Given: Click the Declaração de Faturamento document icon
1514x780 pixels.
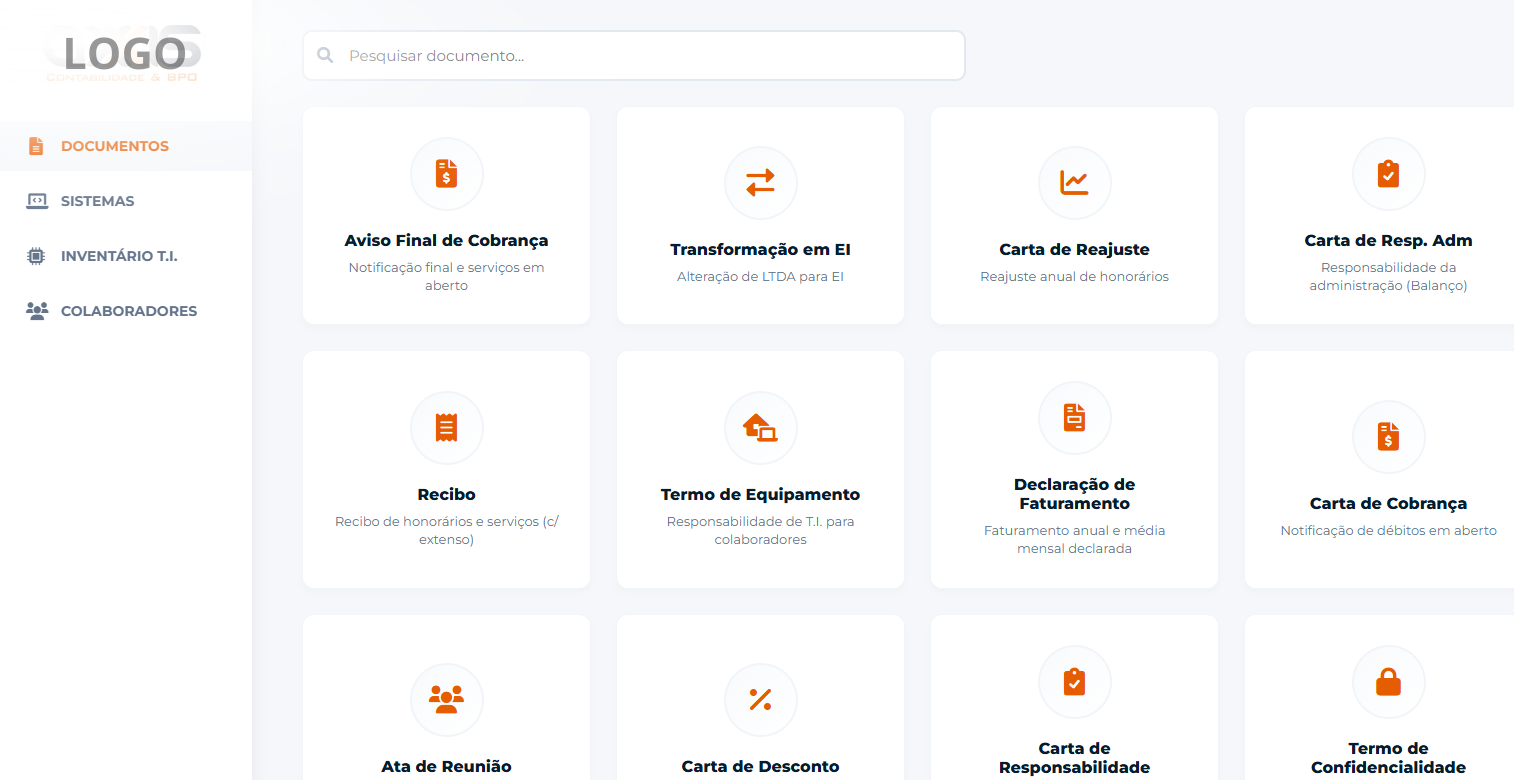Looking at the screenshot, I should [1074, 418].
